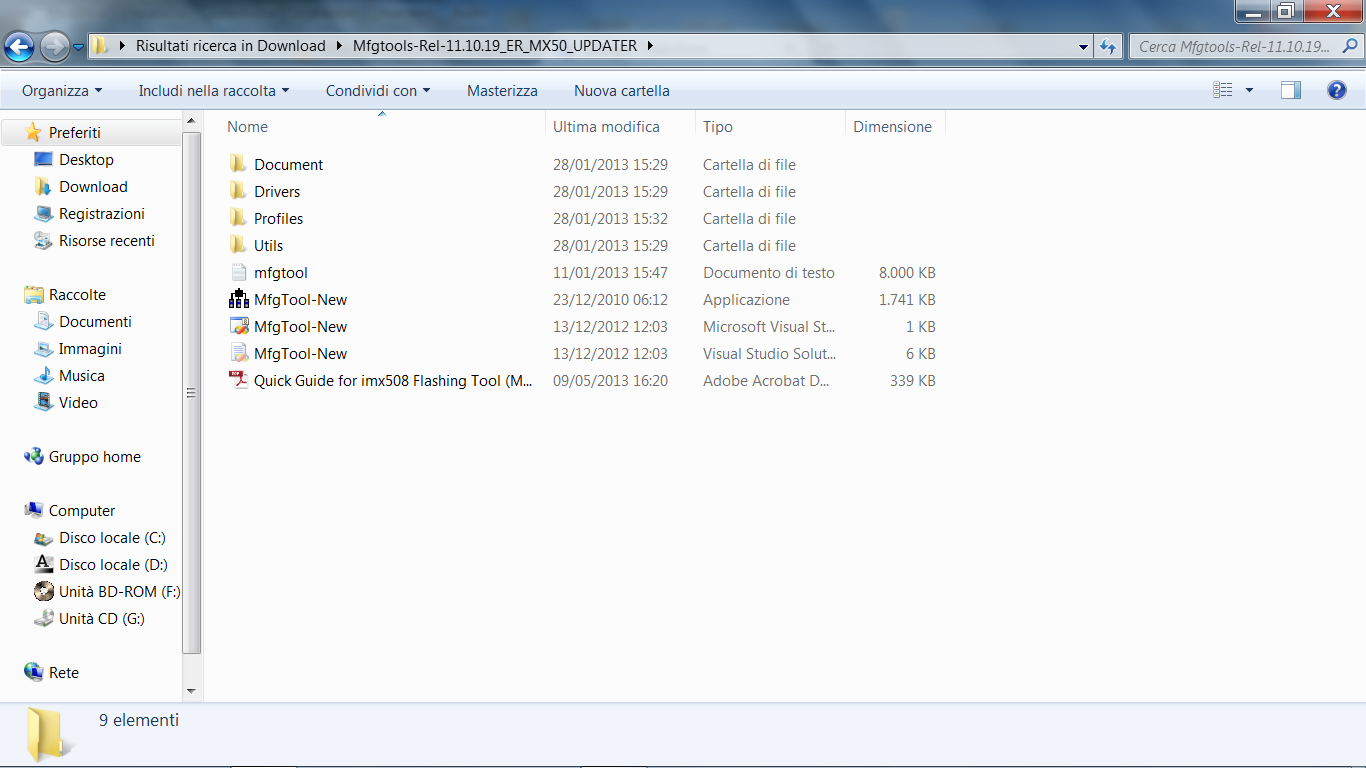This screenshot has height=768, width=1366.
Task: Click the navigation pane scrollbar thumb
Action: pyautogui.click(x=193, y=391)
